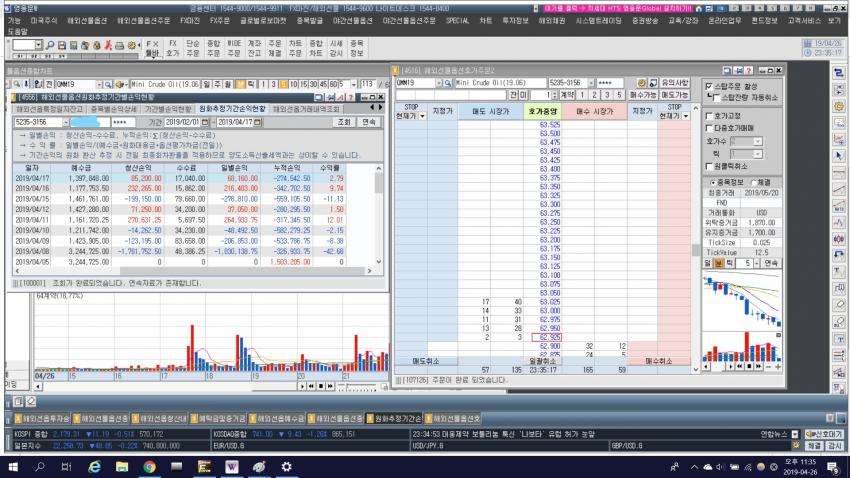Open the chart interval dropdown showing 5

tap(757, 263)
